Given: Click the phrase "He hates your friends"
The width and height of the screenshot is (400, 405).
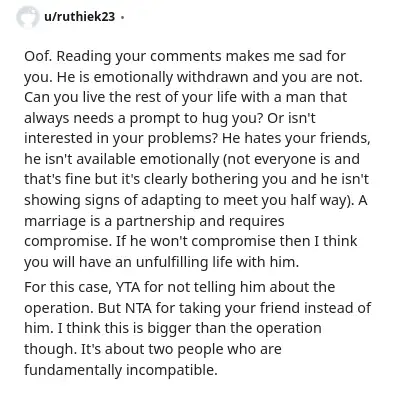Looking at the screenshot, I should click(296, 138).
